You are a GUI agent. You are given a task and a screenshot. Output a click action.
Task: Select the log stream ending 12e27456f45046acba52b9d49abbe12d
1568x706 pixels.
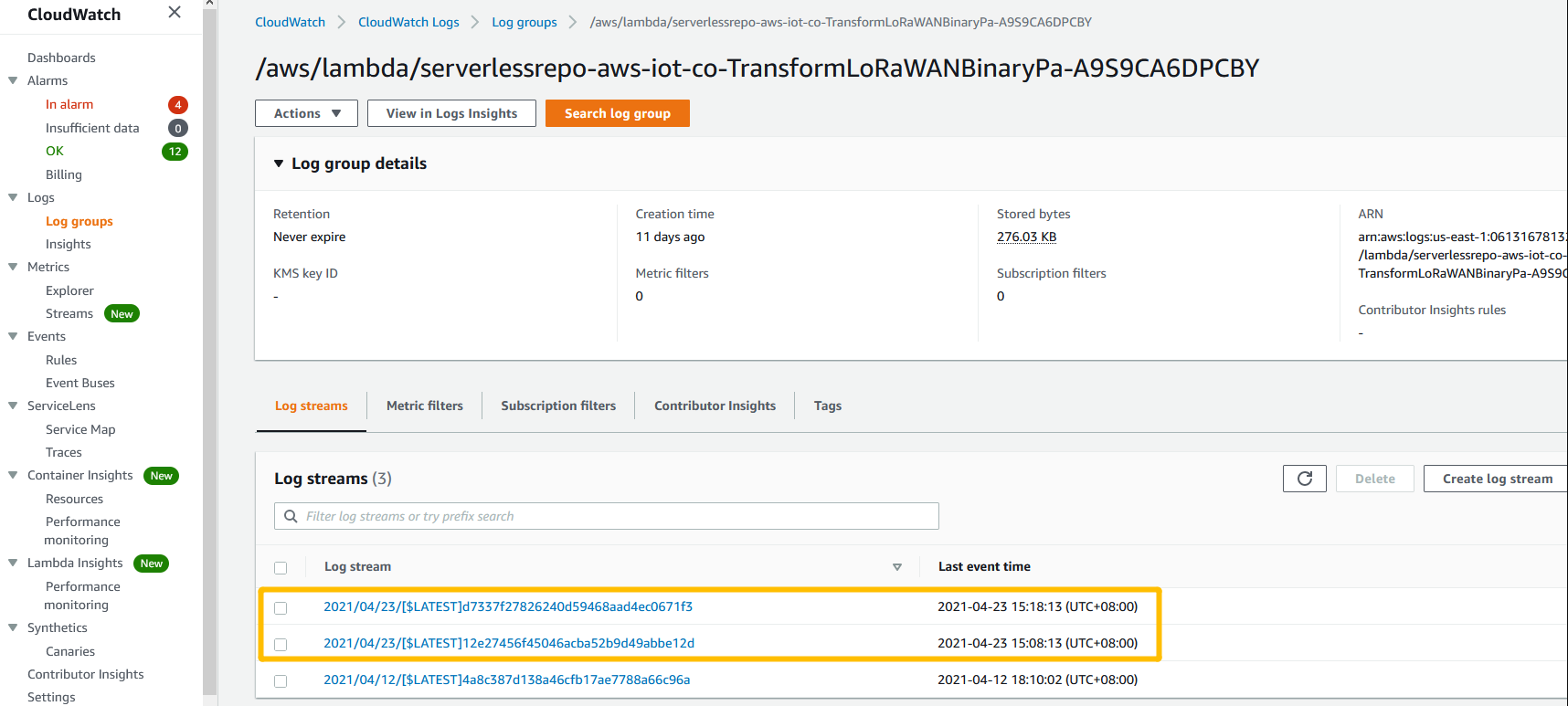(281, 645)
